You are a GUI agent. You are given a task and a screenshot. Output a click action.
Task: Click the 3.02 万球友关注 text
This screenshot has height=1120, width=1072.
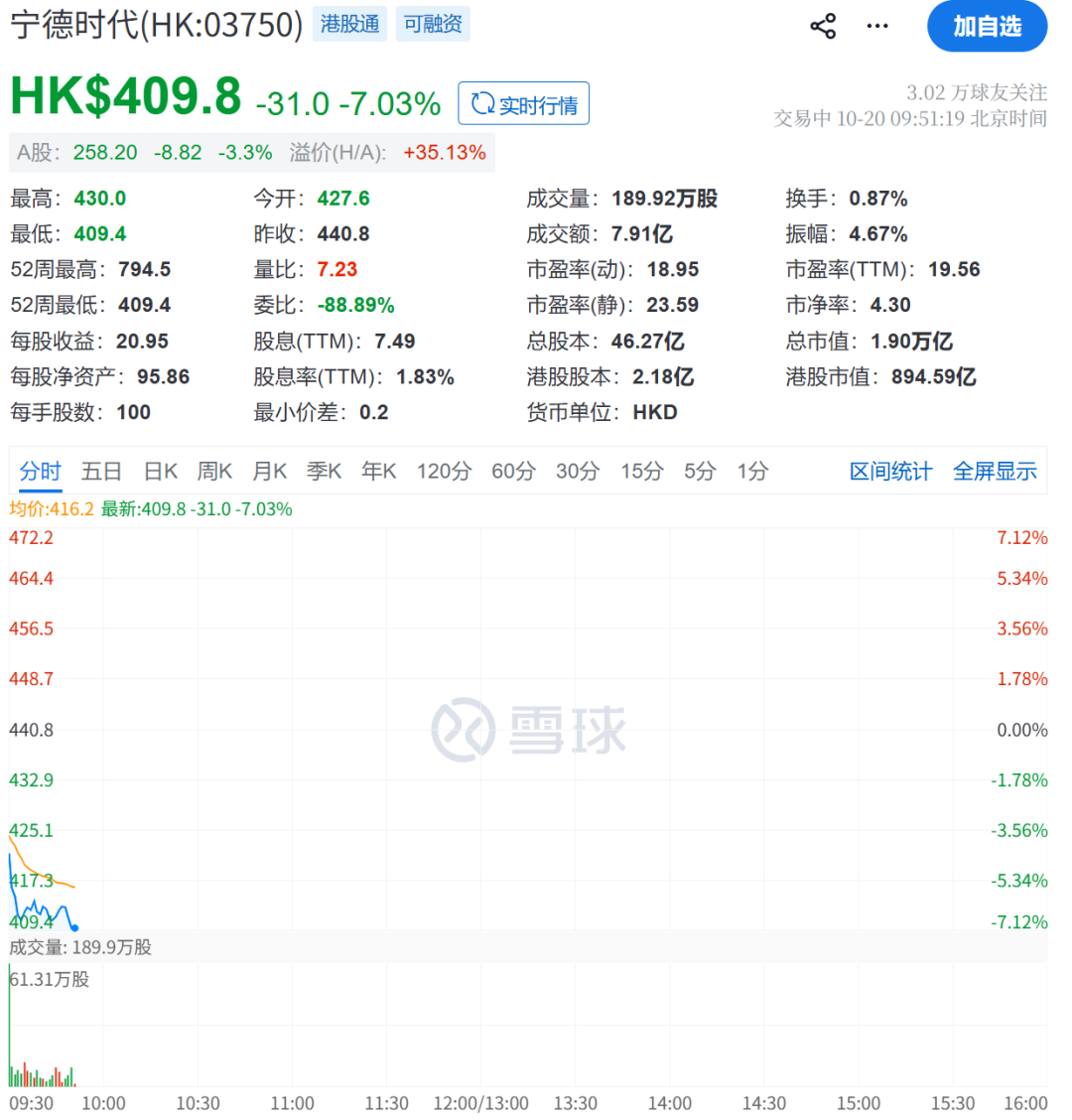[x=977, y=93]
